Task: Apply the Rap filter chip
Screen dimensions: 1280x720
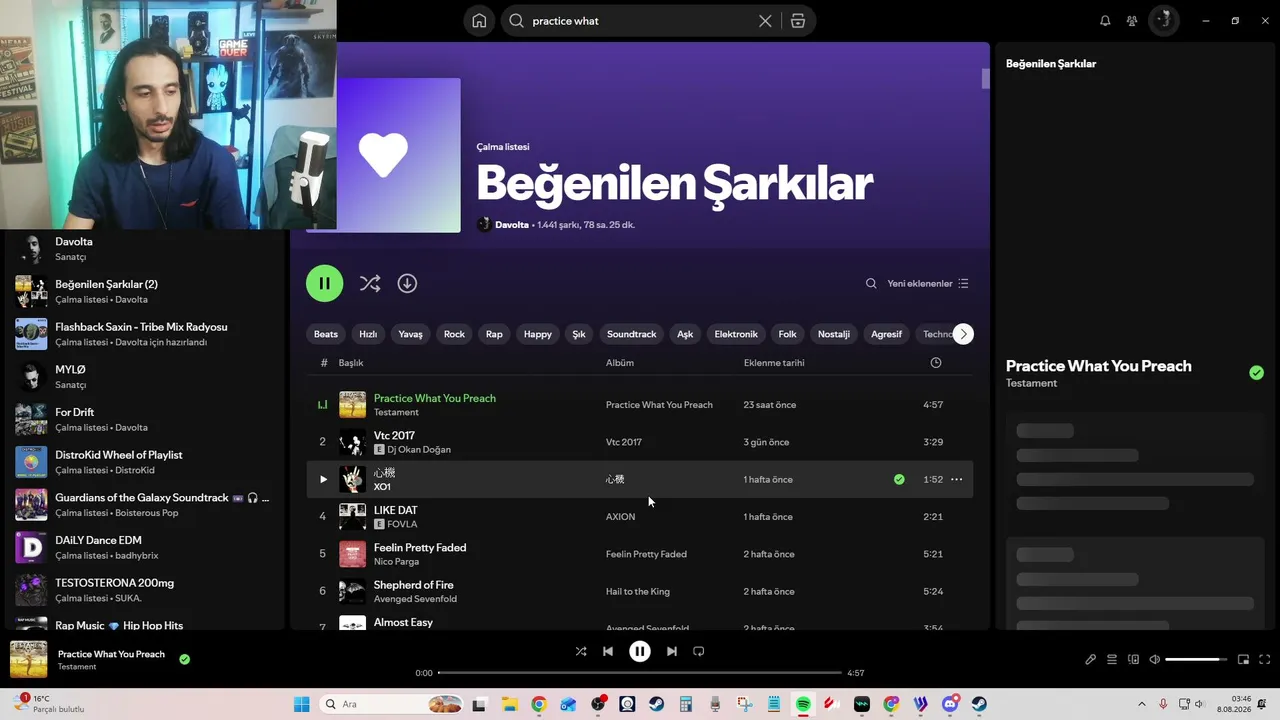Action: pyautogui.click(x=494, y=334)
